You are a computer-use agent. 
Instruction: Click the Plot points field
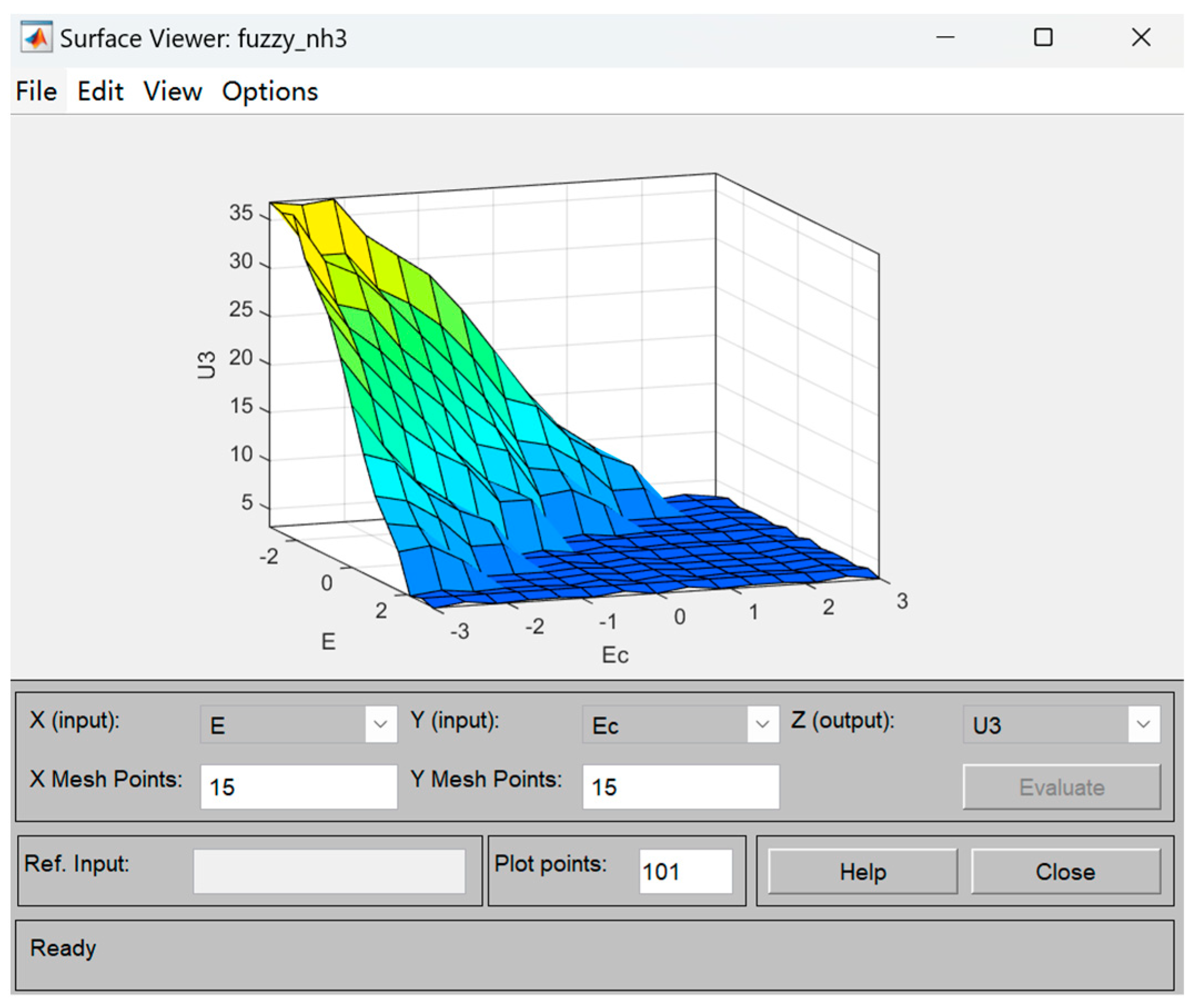point(685,872)
